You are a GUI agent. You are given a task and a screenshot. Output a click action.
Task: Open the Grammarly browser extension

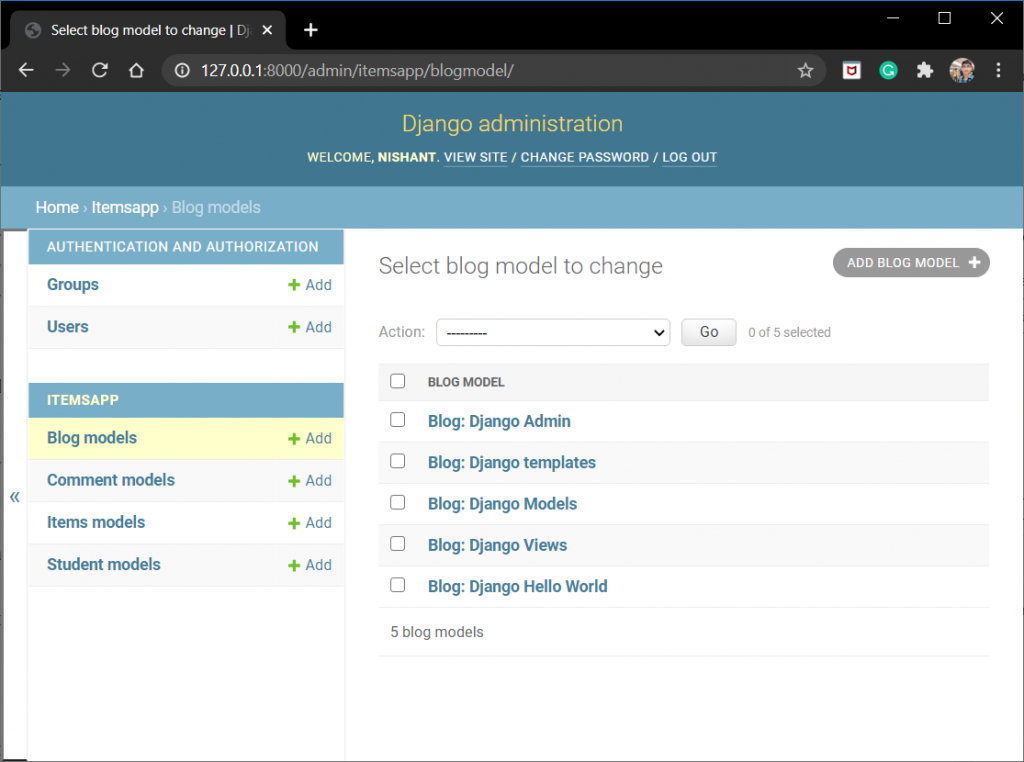pyautogui.click(x=888, y=70)
